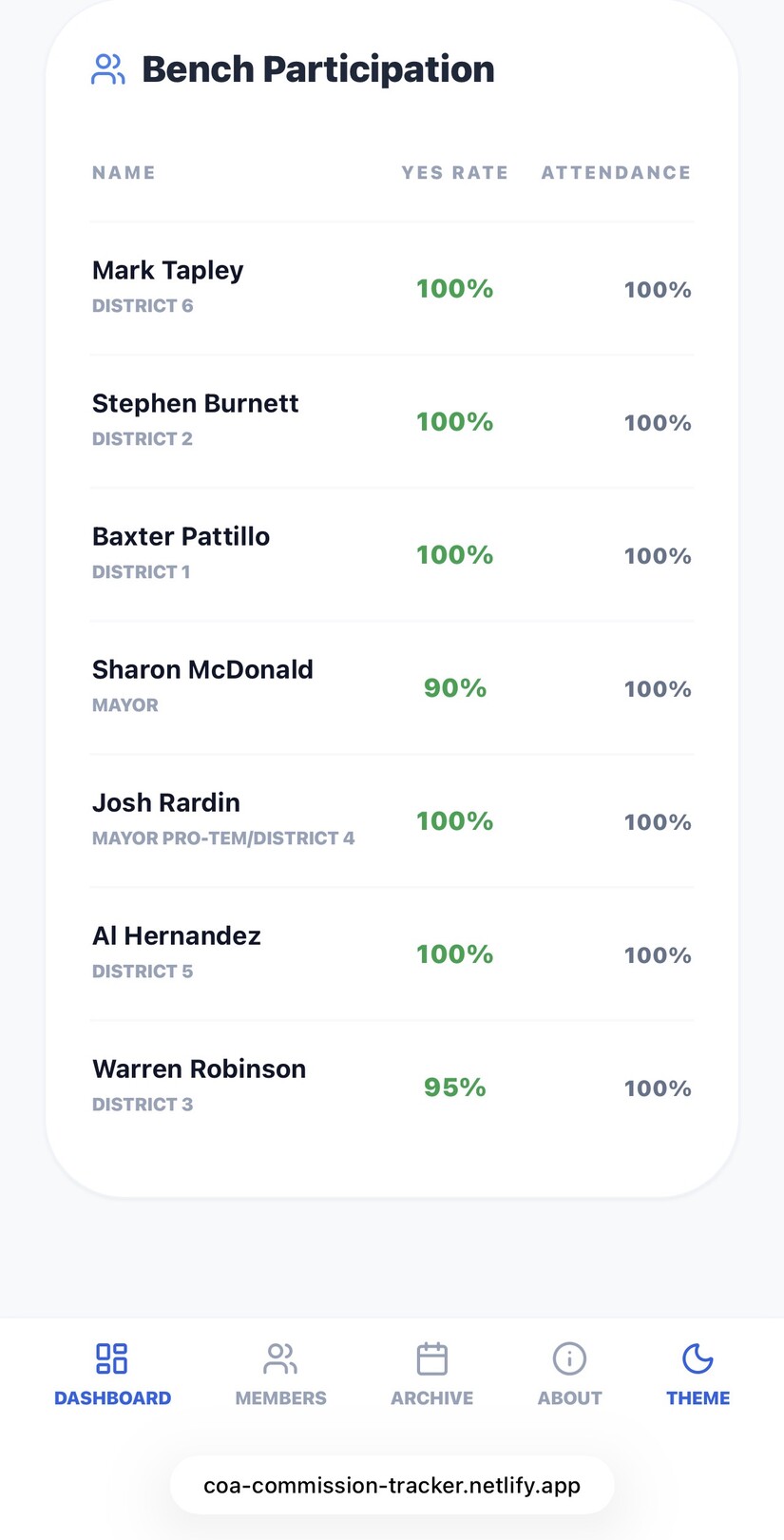Click the About info icon
Image resolution: width=784 pixels, height=1540 pixels.
click(569, 1358)
